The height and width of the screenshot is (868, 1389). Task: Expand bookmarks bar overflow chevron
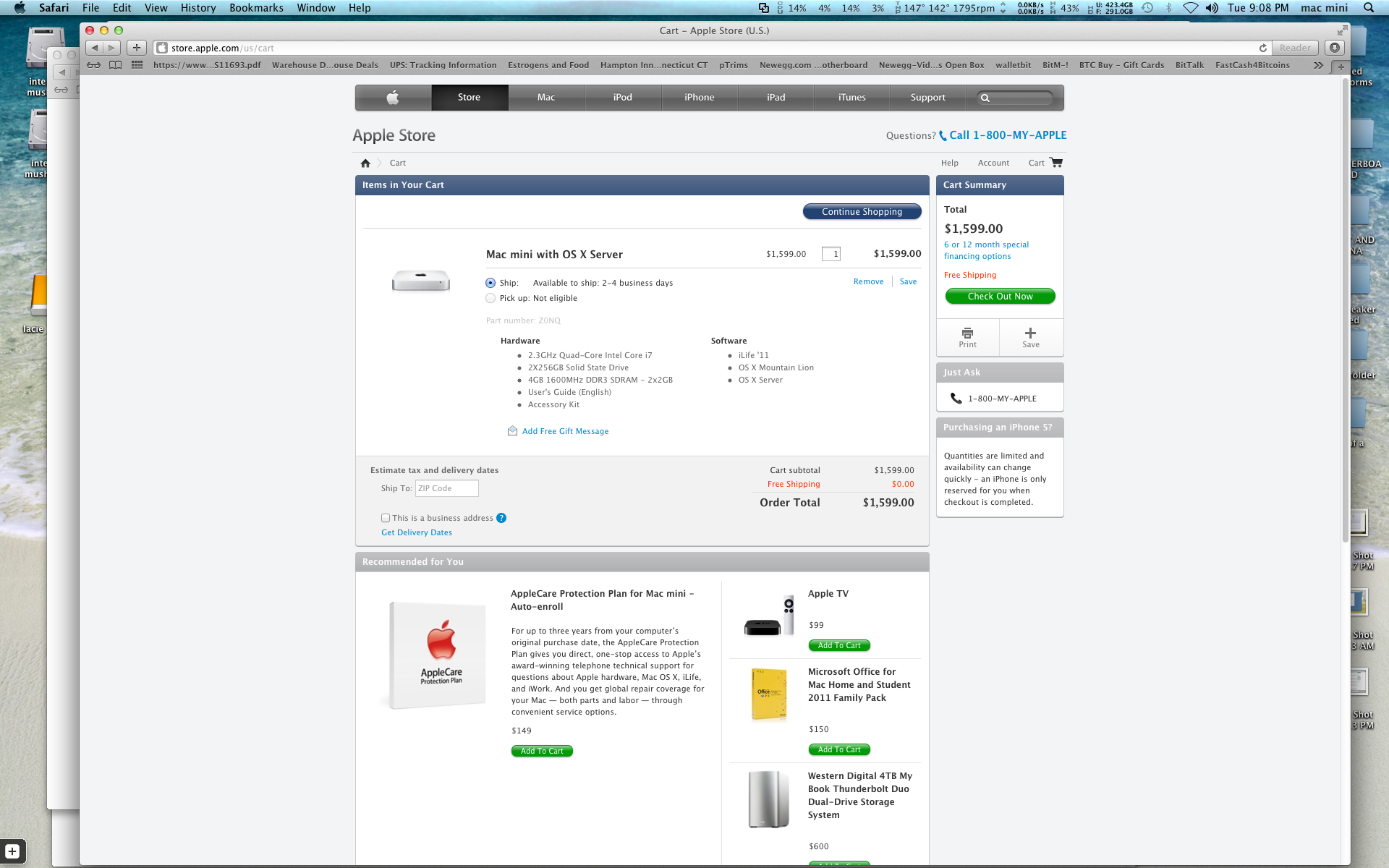point(1318,65)
